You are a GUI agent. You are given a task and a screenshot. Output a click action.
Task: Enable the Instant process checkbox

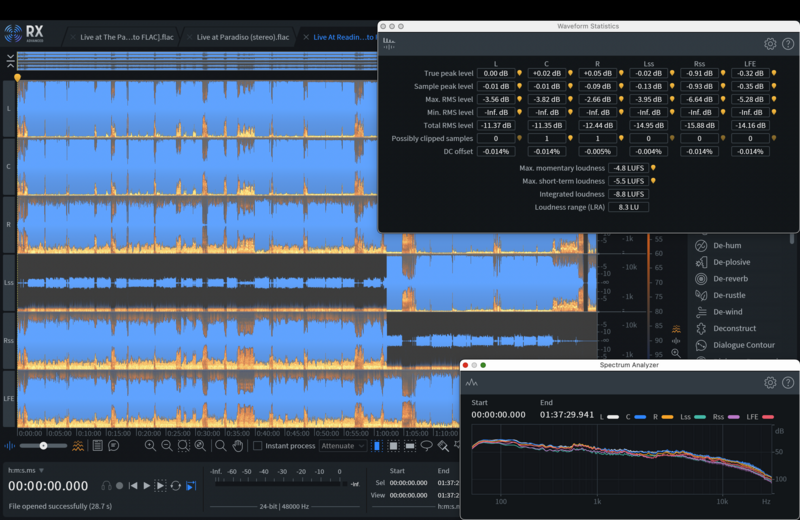click(x=257, y=446)
